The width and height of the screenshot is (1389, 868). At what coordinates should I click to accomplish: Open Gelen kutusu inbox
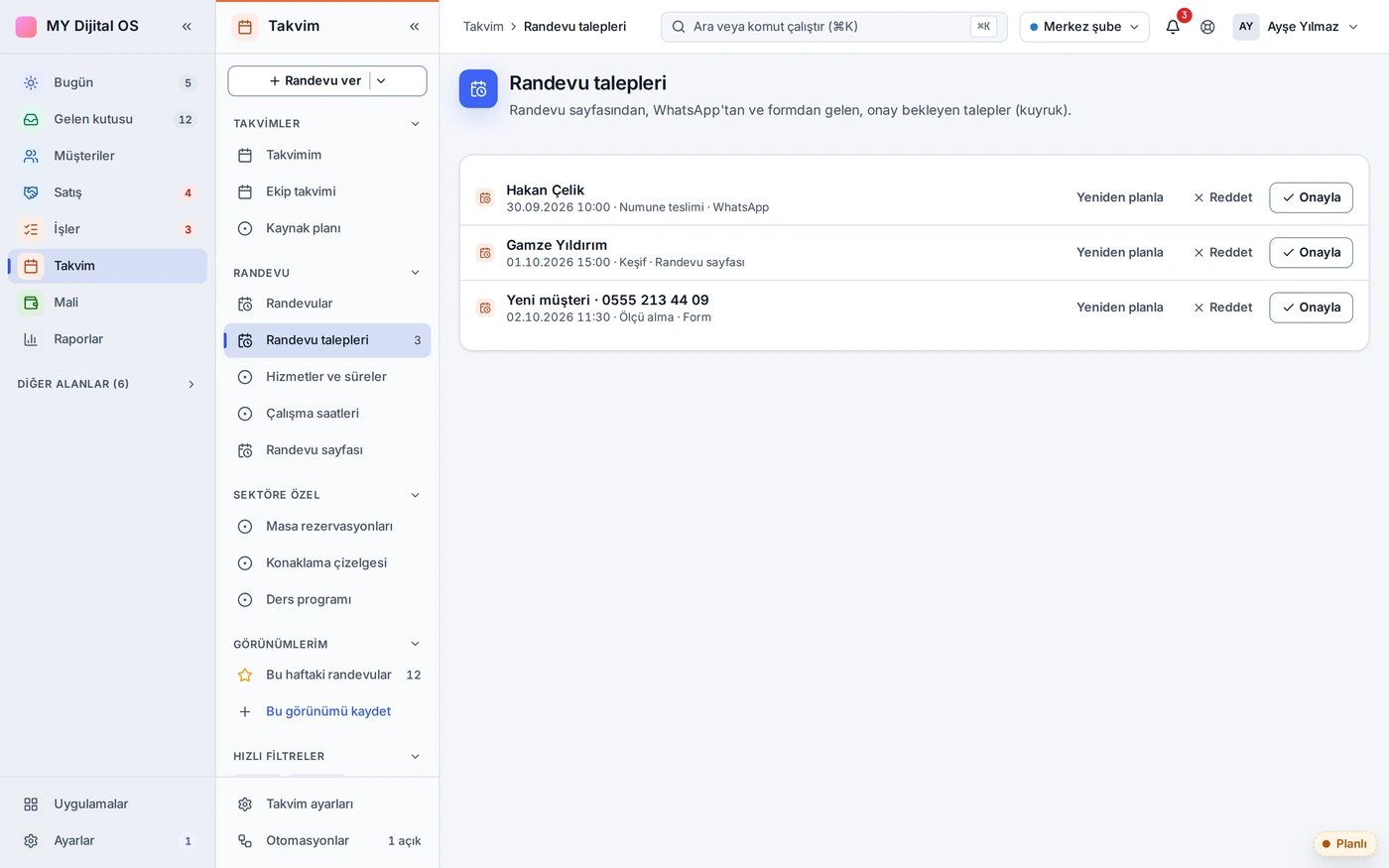tap(107, 119)
